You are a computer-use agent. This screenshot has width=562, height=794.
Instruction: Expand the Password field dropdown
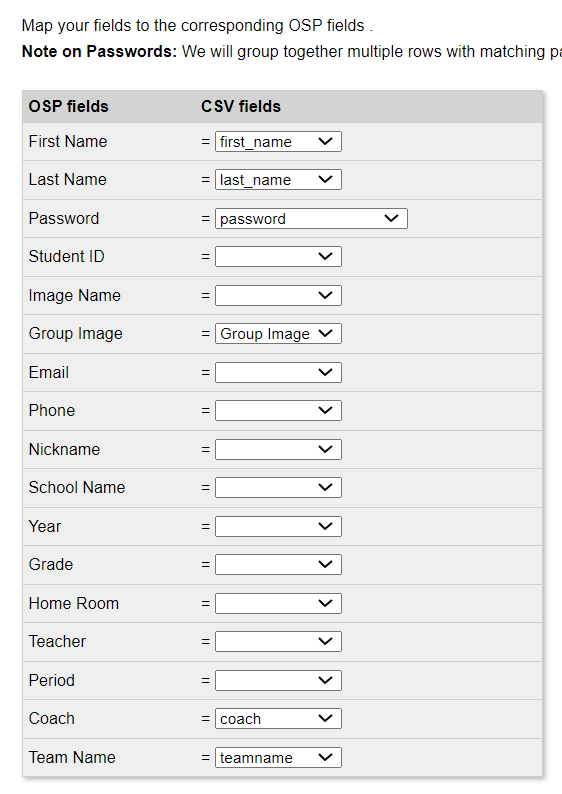(x=311, y=218)
